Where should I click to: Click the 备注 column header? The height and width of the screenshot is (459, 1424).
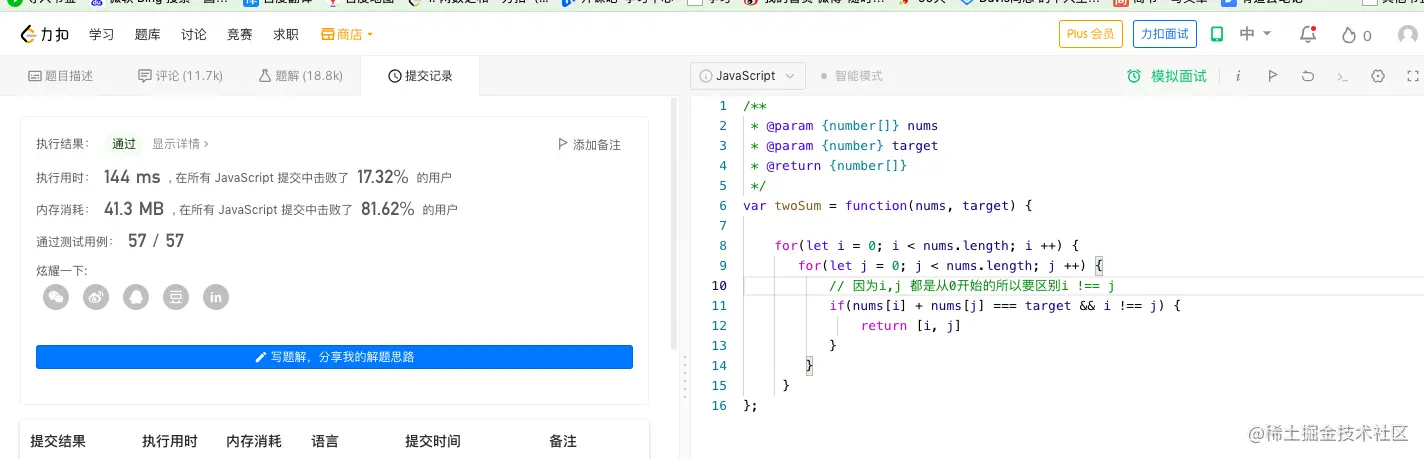pyautogui.click(x=563, y=441)
